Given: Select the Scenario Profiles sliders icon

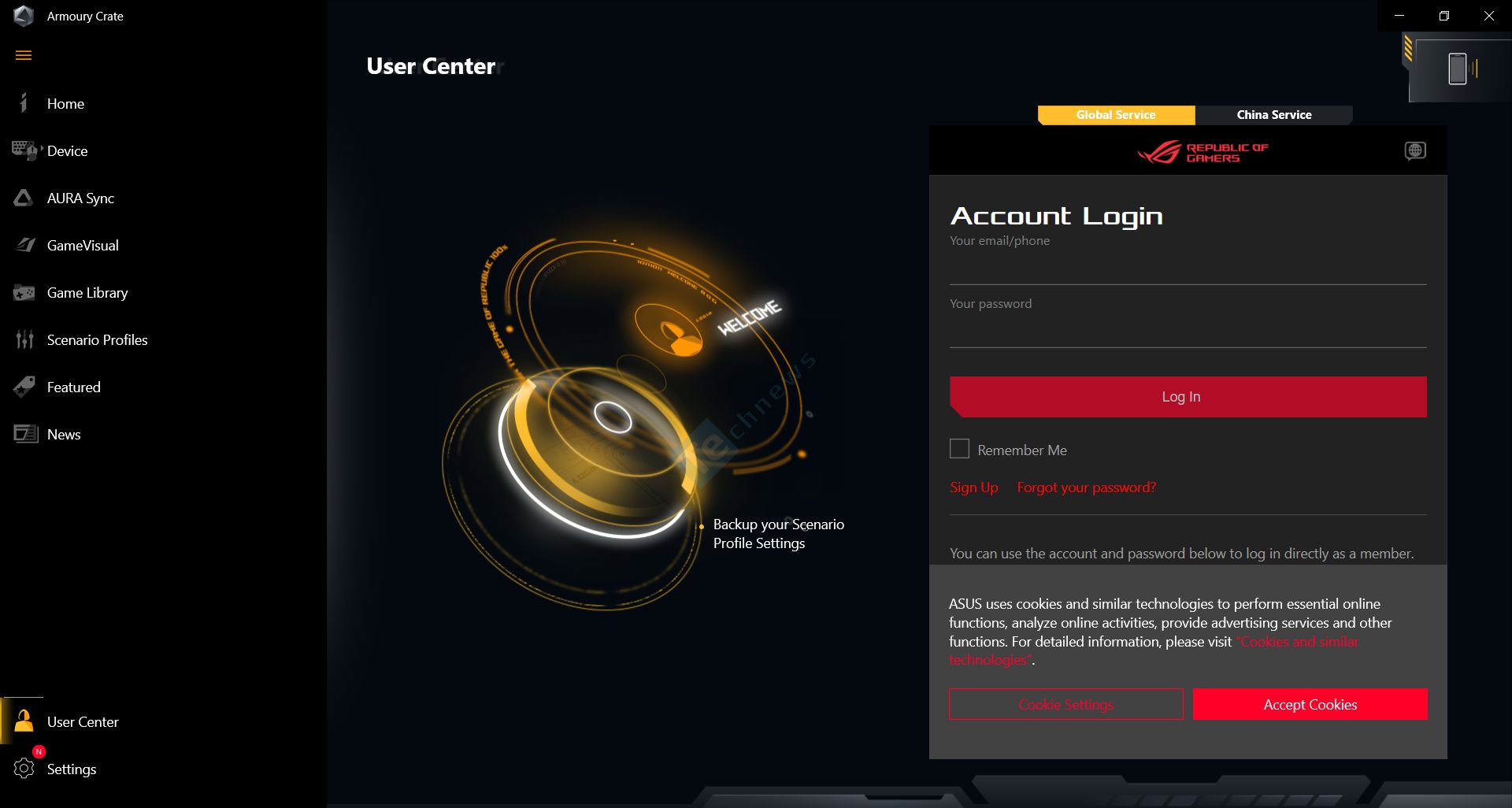Looking at the screenshot, I should 24,339.
